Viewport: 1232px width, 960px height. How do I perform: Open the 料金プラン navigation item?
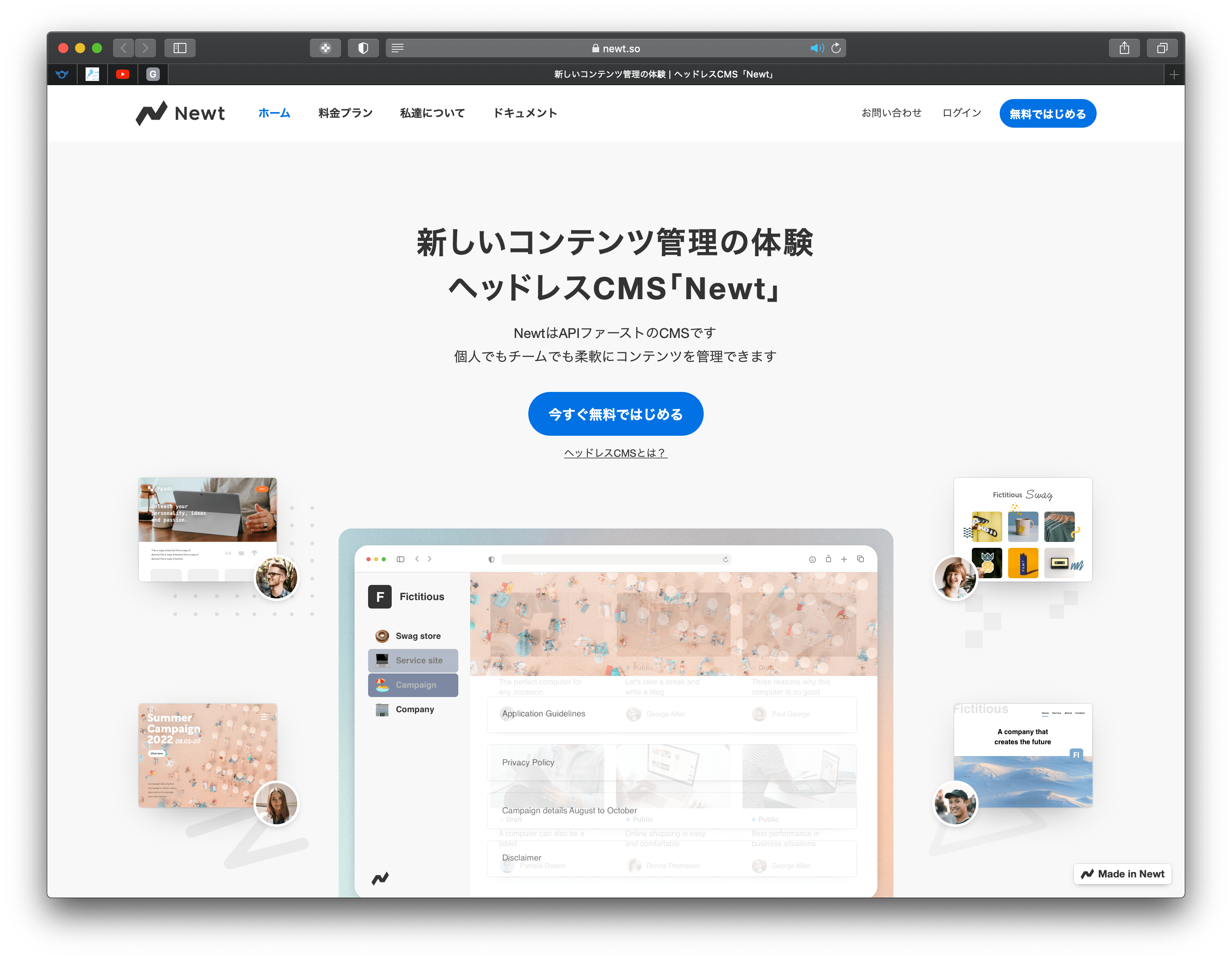click(345, 113)
